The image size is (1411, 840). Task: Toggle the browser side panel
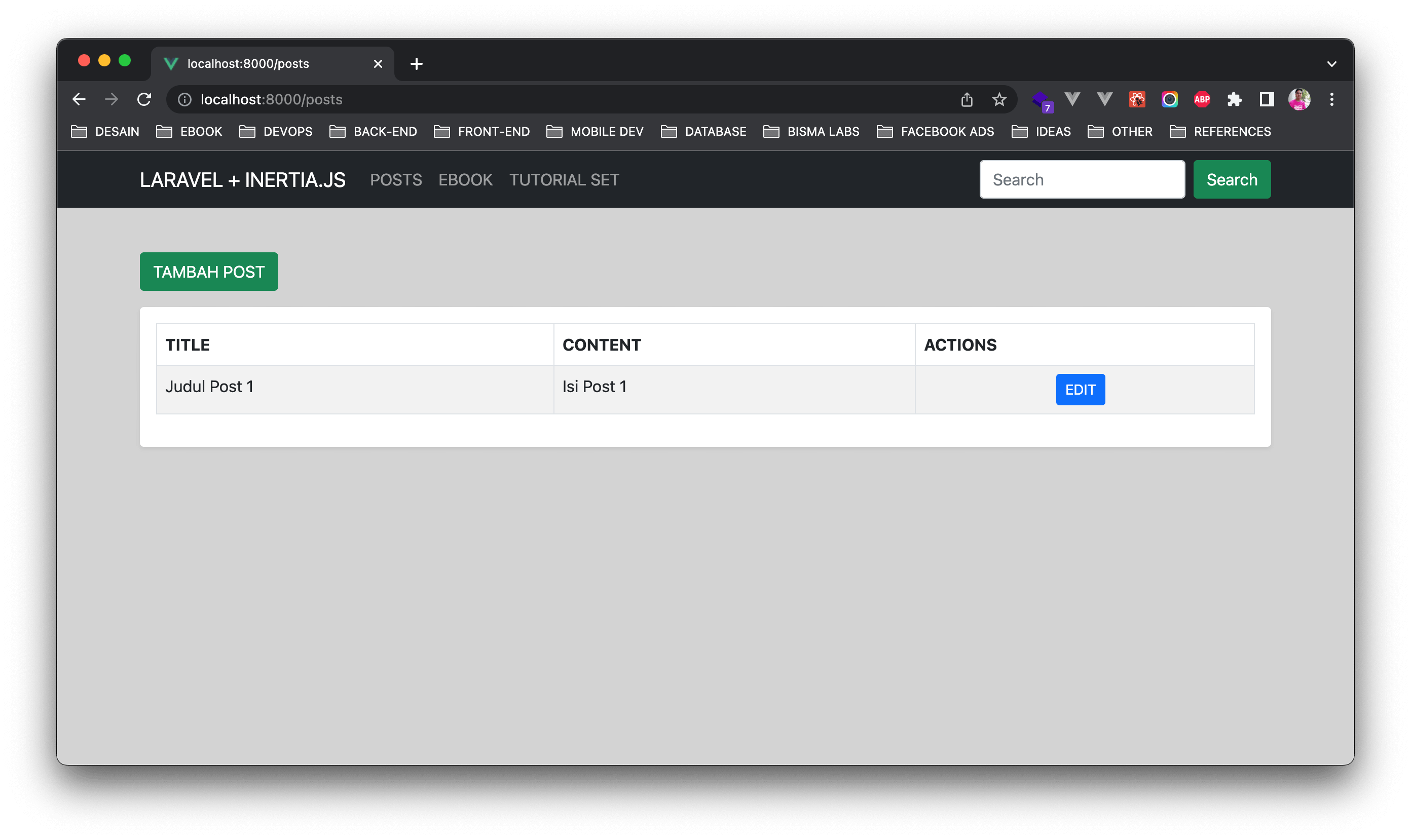[x=1267, y=100]
